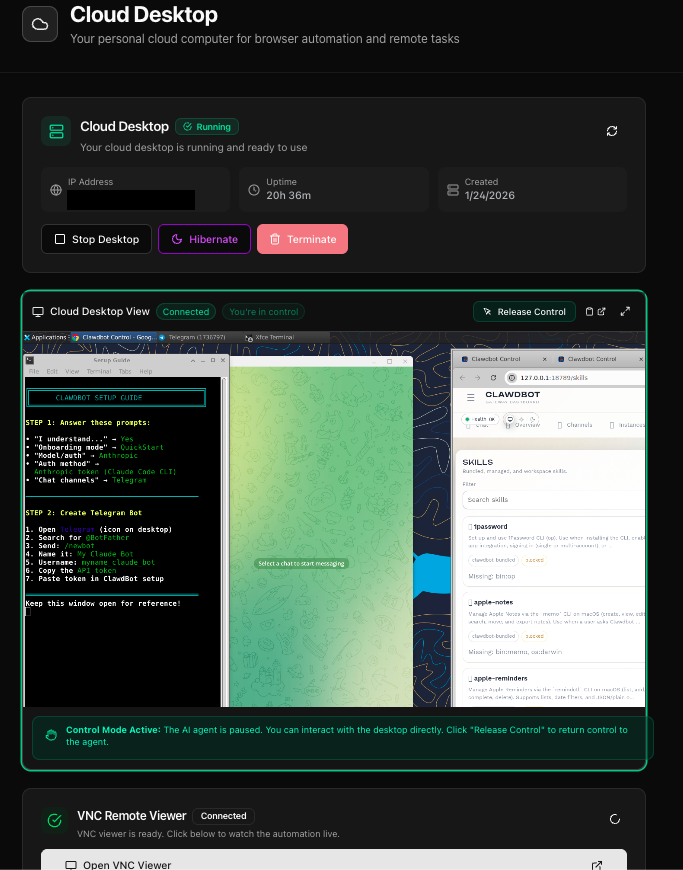Refresh the Cloud Desktop status
683x870 pixels.
[x=611, y=131]
